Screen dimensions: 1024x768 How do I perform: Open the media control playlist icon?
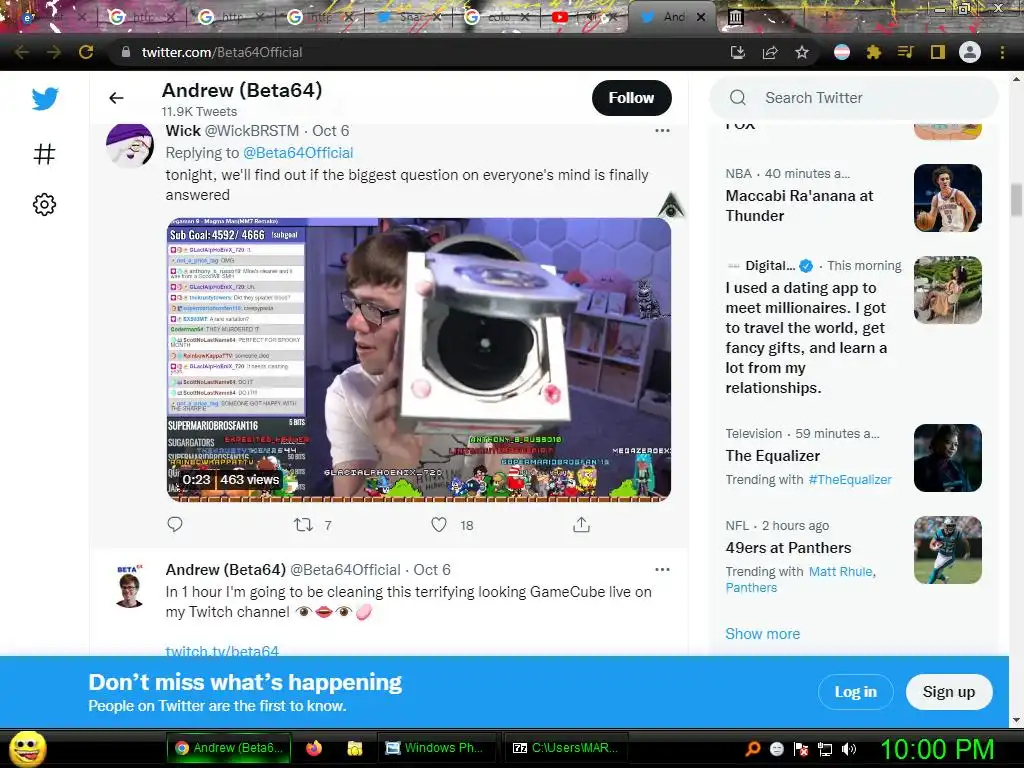coord(906,52)
